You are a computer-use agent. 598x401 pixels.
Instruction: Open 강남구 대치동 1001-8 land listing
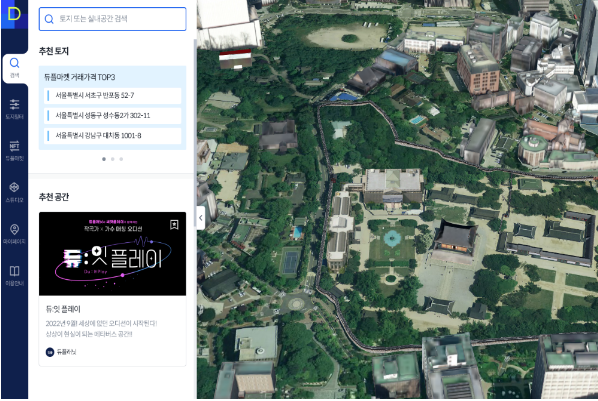[113, 135]
